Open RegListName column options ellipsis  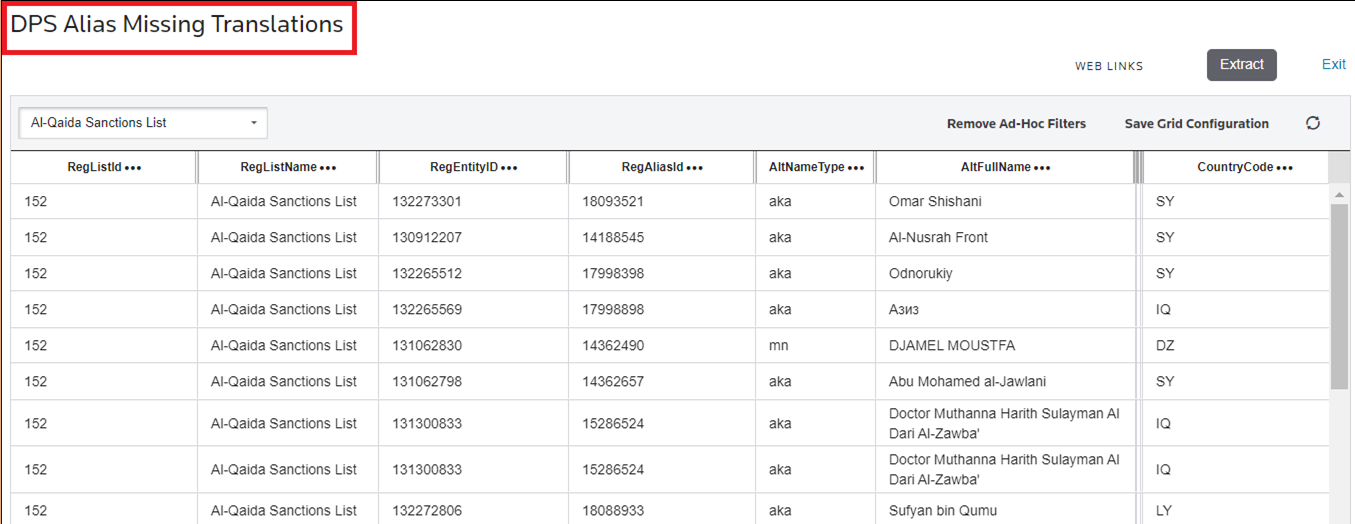[x=328, y=168]
